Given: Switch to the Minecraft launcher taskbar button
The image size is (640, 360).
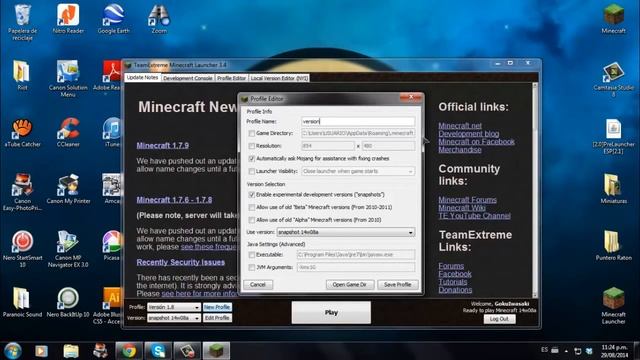Looking at the screenshot, I should click(216, 351).
